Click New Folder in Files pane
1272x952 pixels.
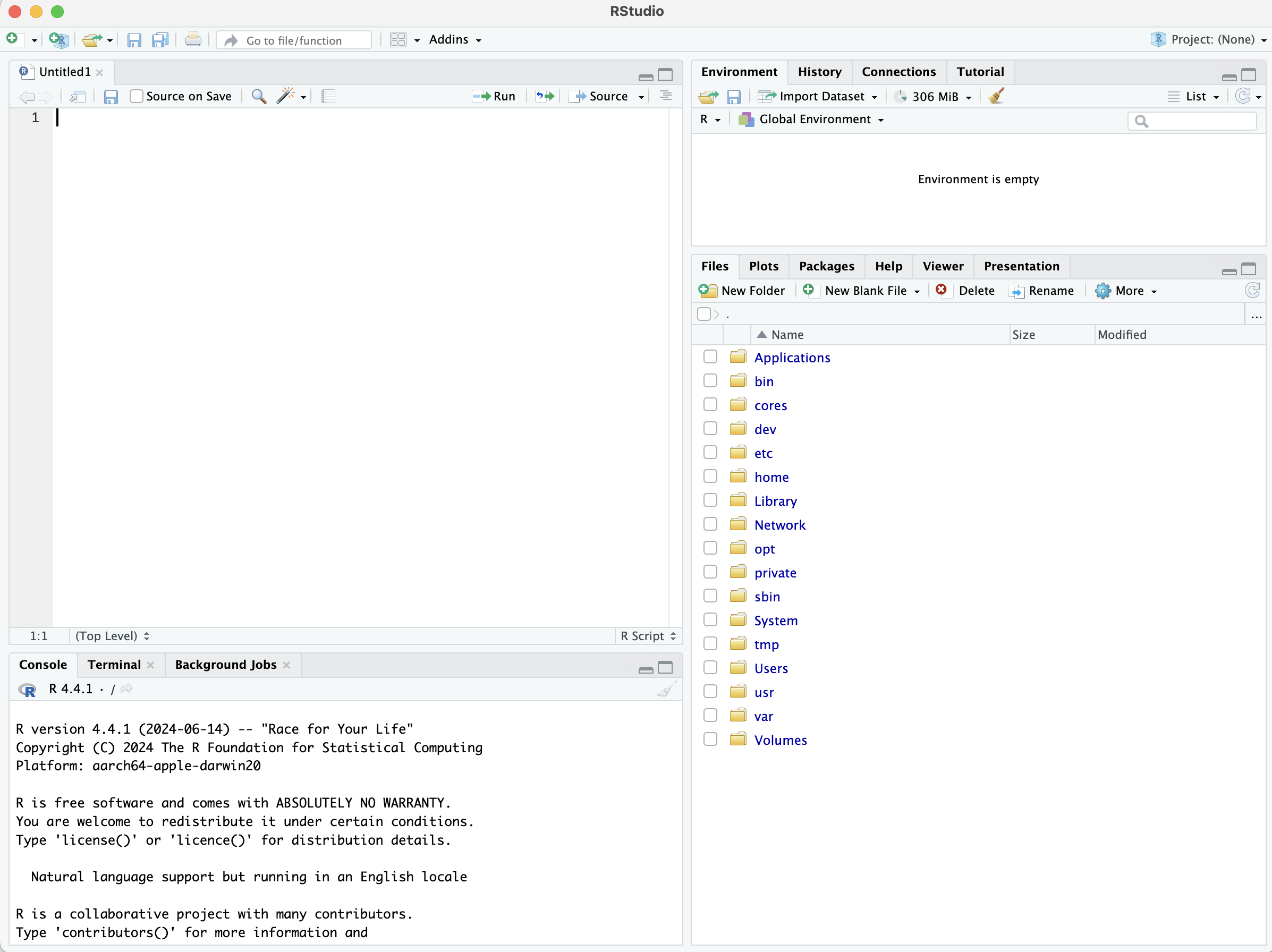click(x=741, y=291)
